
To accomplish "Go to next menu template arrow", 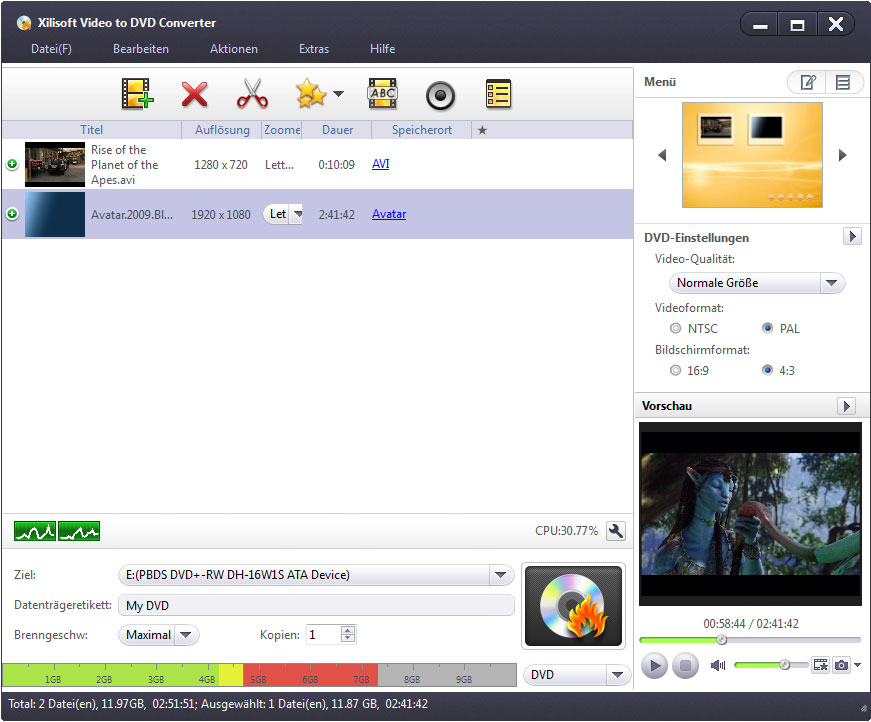I will click(x=843, y=155).
